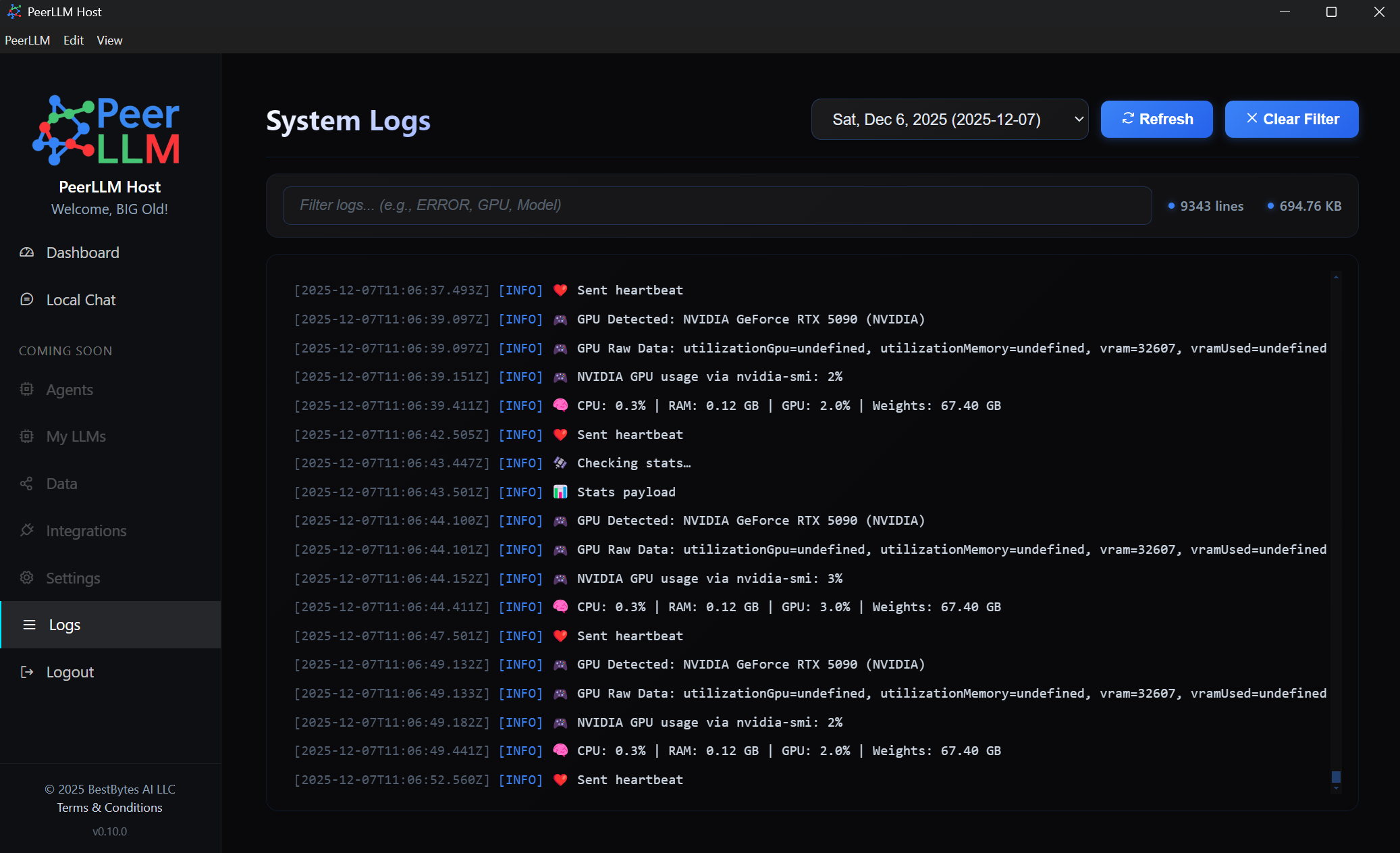Click the Agents chip icon
This screenshot has height=853, width=1400.
(x=26, y=389)
